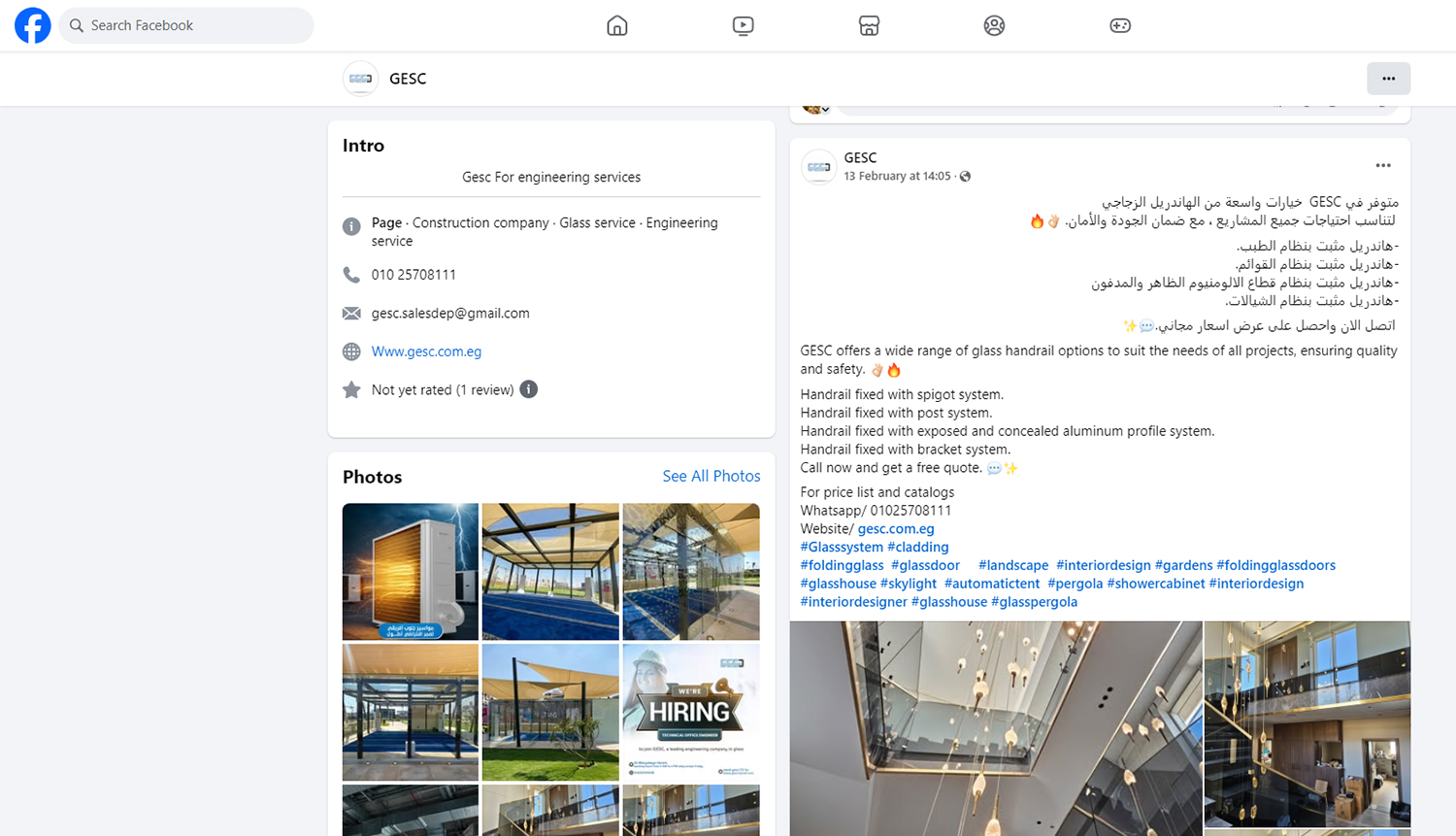Open the Marketplace icon
The height and width of the screenshot is (836, 1456).
point(869,25)
